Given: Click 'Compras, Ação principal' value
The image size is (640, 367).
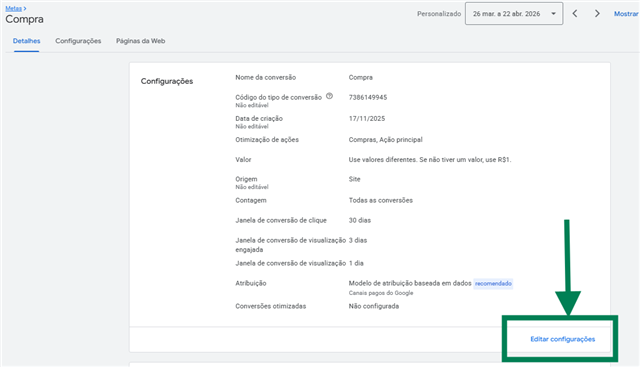Looking at the screenshot, I should (x=385, y=140).
